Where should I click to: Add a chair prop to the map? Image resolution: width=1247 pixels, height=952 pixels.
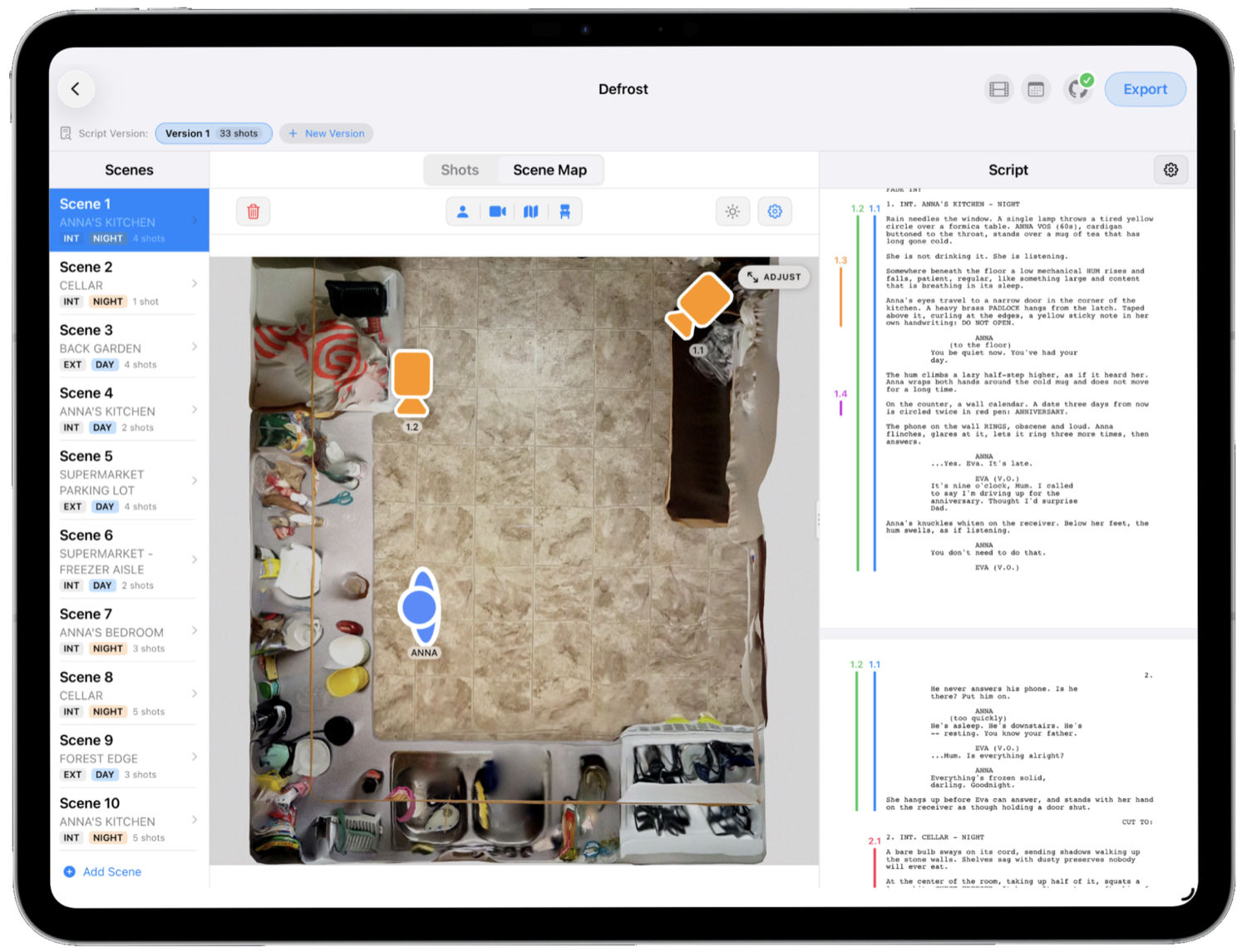click(x=565, y=212)
